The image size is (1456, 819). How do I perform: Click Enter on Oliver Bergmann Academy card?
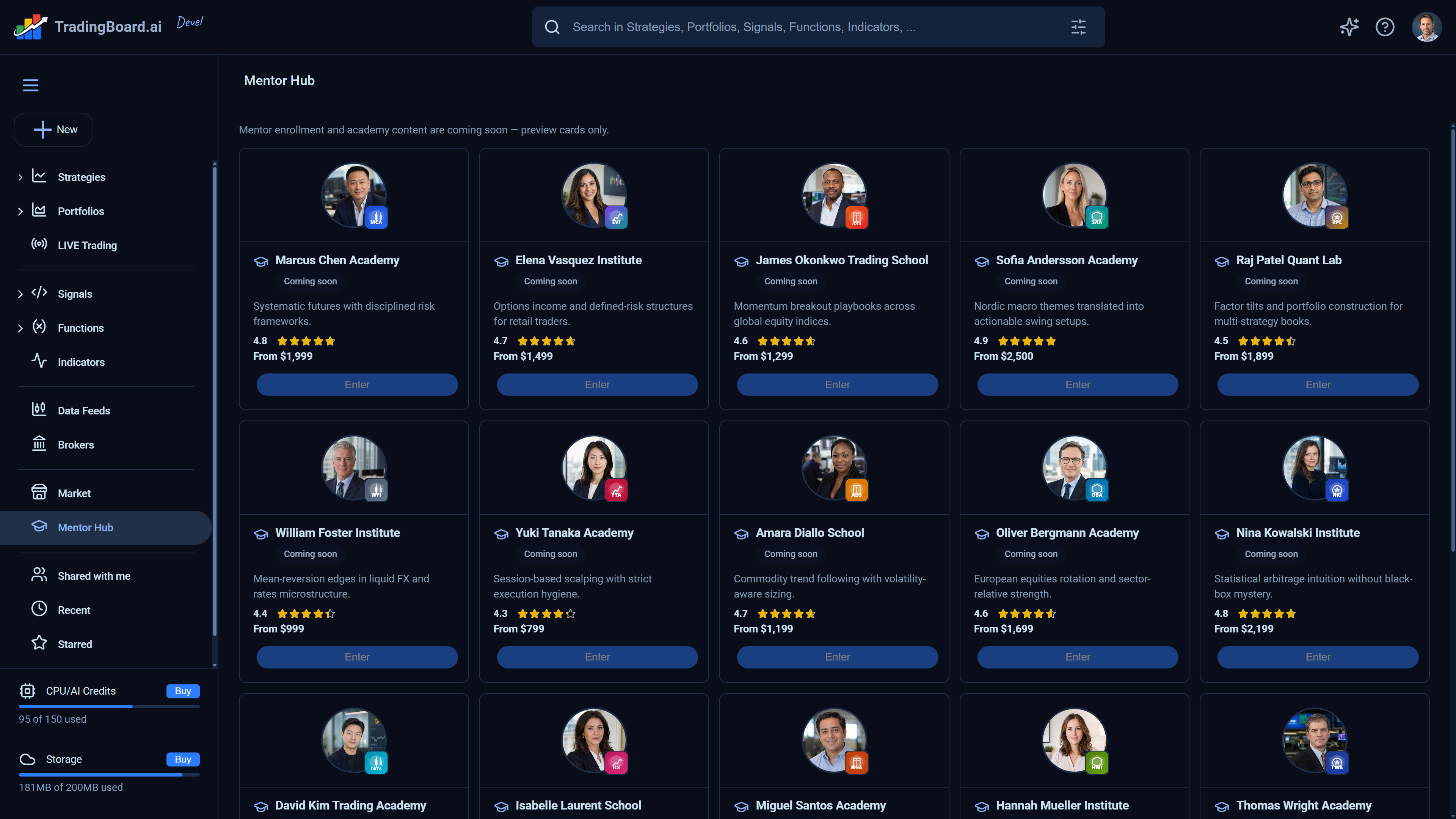click(x=1077, y=657)
